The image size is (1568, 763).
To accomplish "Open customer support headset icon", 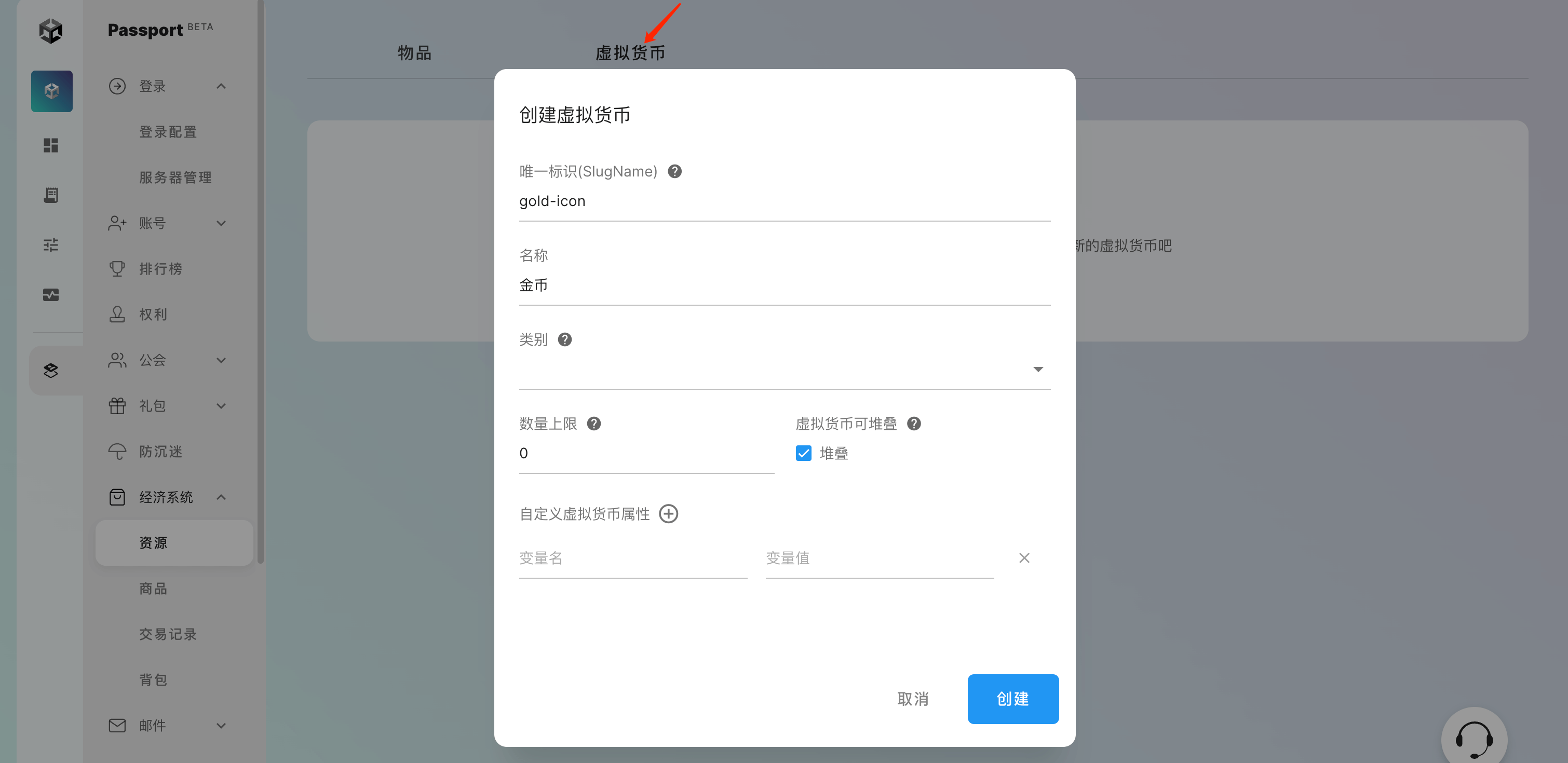I will (x=1474, y=738).
